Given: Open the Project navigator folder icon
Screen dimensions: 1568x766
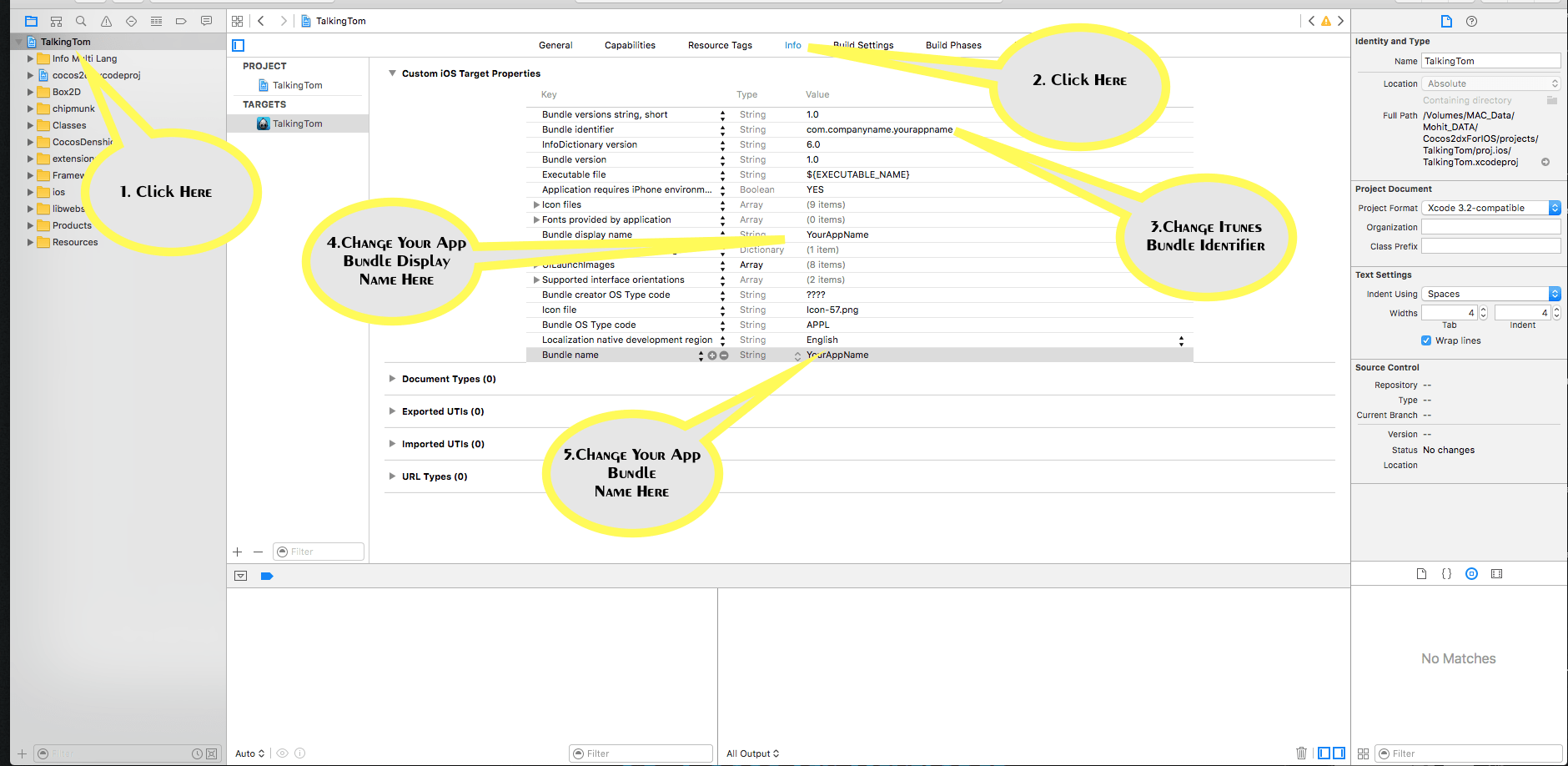Looking at the screenshot, I should click(31, 21).
